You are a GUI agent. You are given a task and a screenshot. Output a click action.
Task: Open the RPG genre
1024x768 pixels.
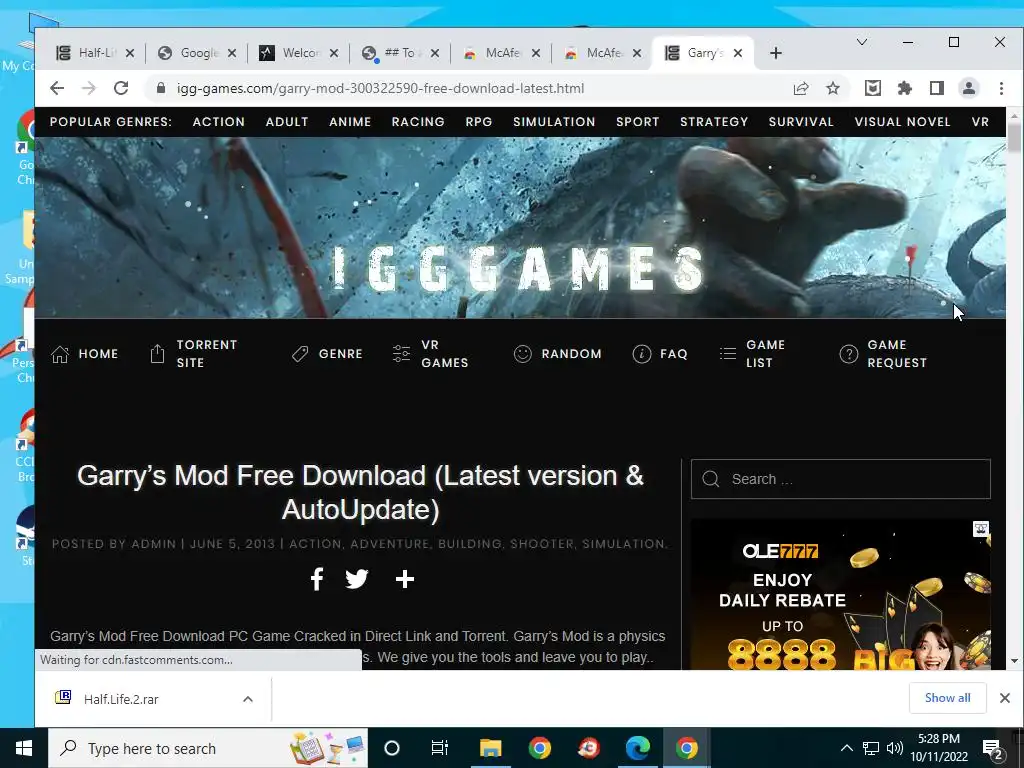pyautogui.click(x=479, y=121)
